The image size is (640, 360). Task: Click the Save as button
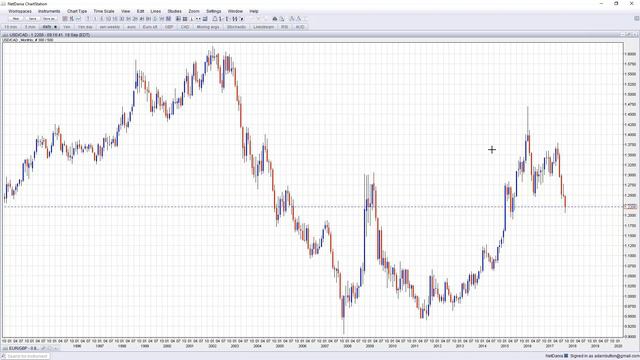49,19
